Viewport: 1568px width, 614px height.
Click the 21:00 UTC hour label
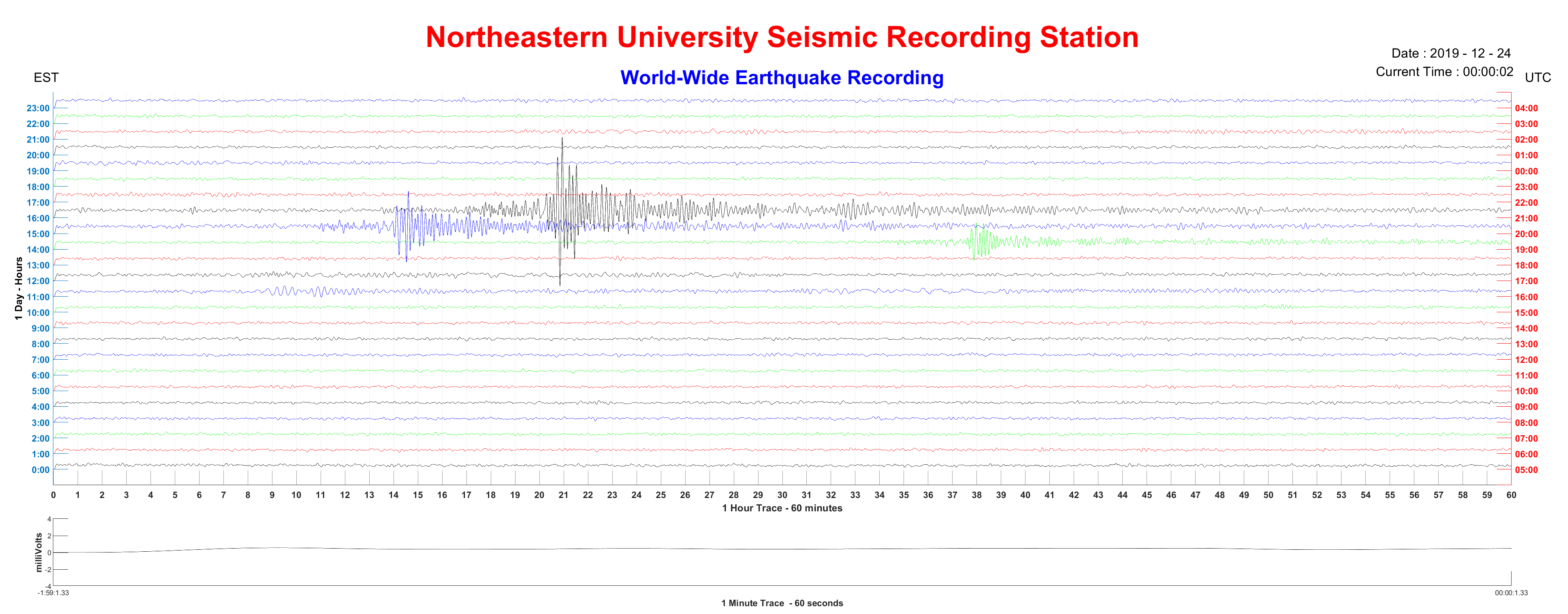(x=1526, y=219)
